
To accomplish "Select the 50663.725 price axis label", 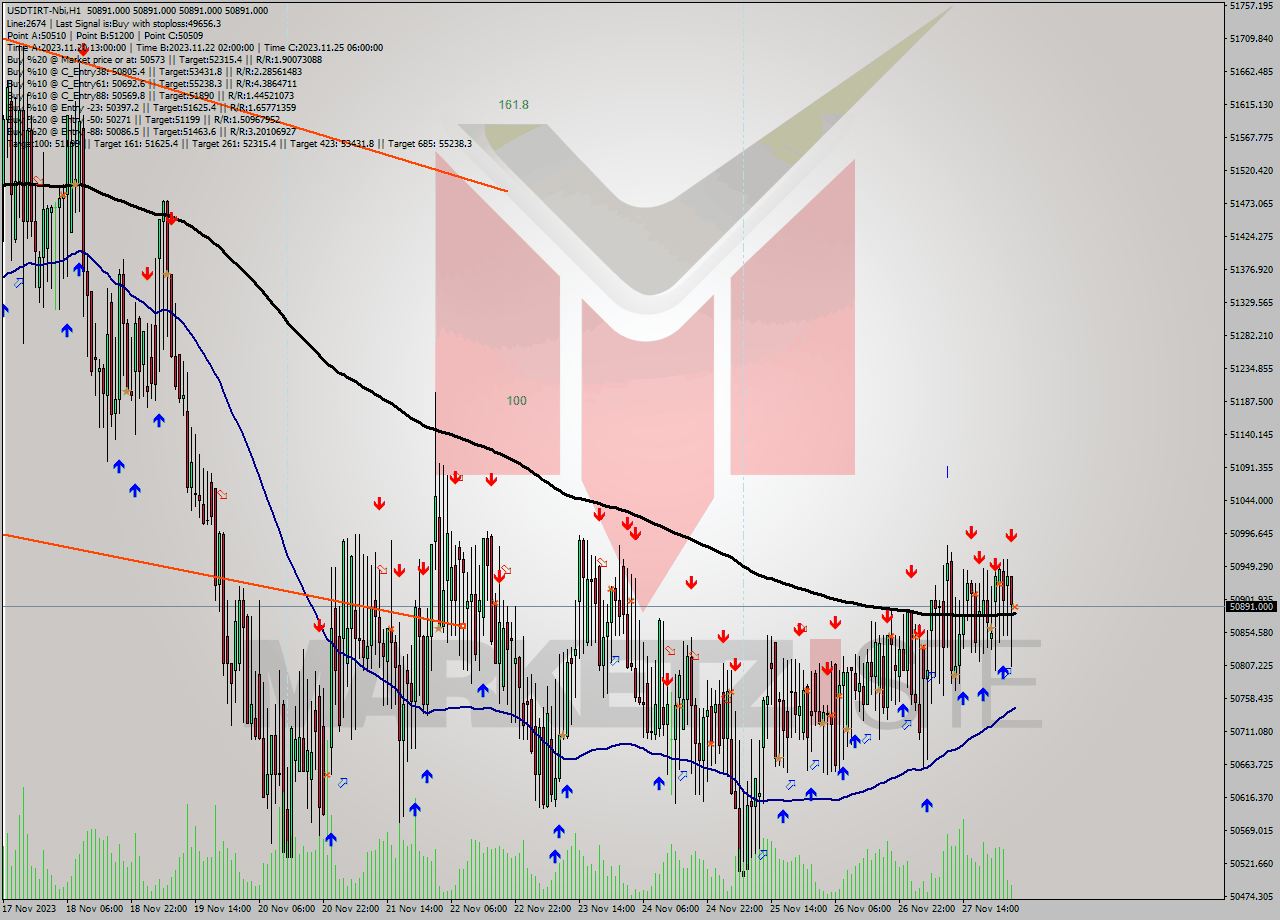I will pos(1251,764).
